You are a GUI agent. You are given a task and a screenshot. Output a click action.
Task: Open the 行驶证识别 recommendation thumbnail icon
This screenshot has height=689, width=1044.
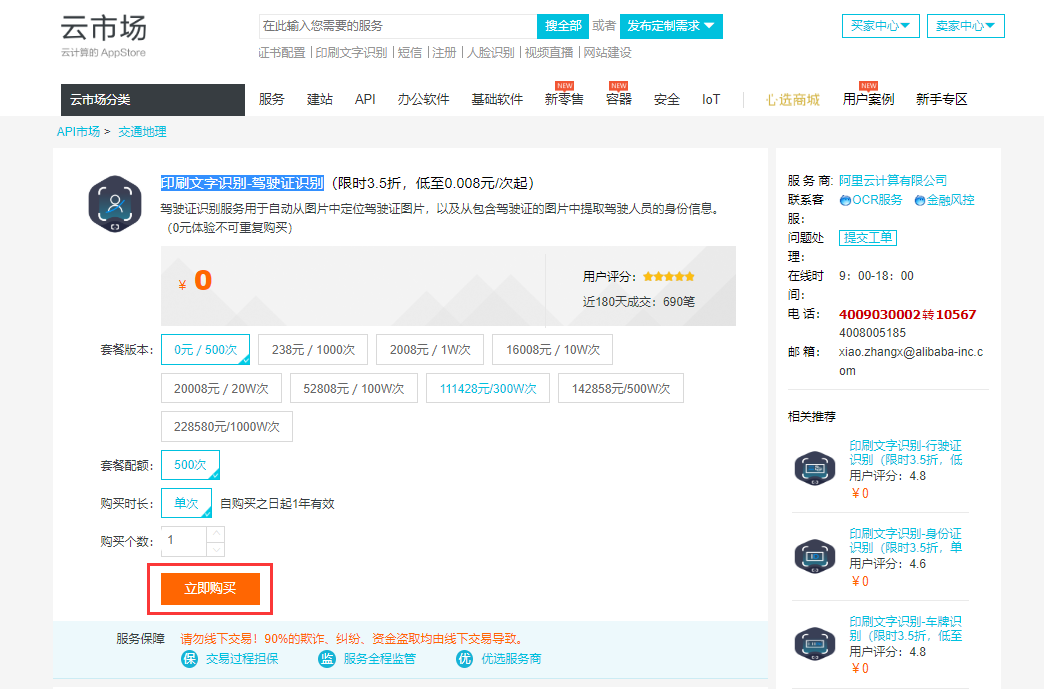pyautogui.click(x=814, y=468)
